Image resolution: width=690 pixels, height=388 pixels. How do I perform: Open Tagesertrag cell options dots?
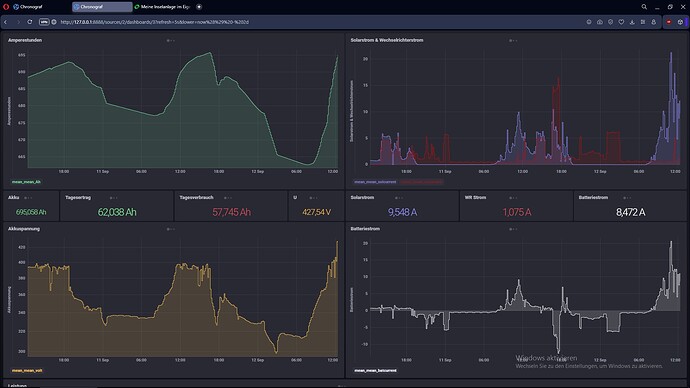[114, 198]
